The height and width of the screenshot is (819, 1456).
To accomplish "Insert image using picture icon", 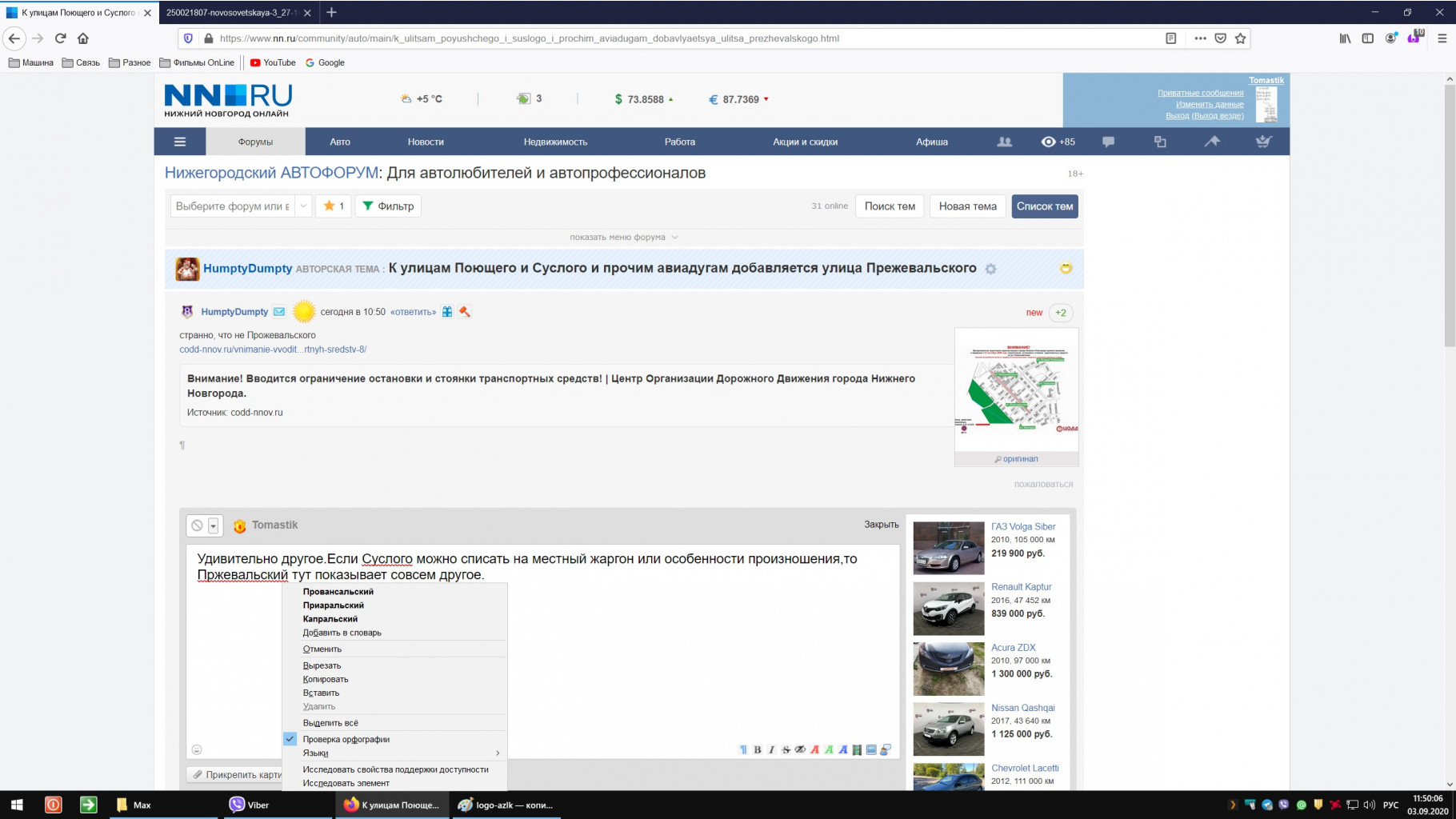I will [871, 749].
